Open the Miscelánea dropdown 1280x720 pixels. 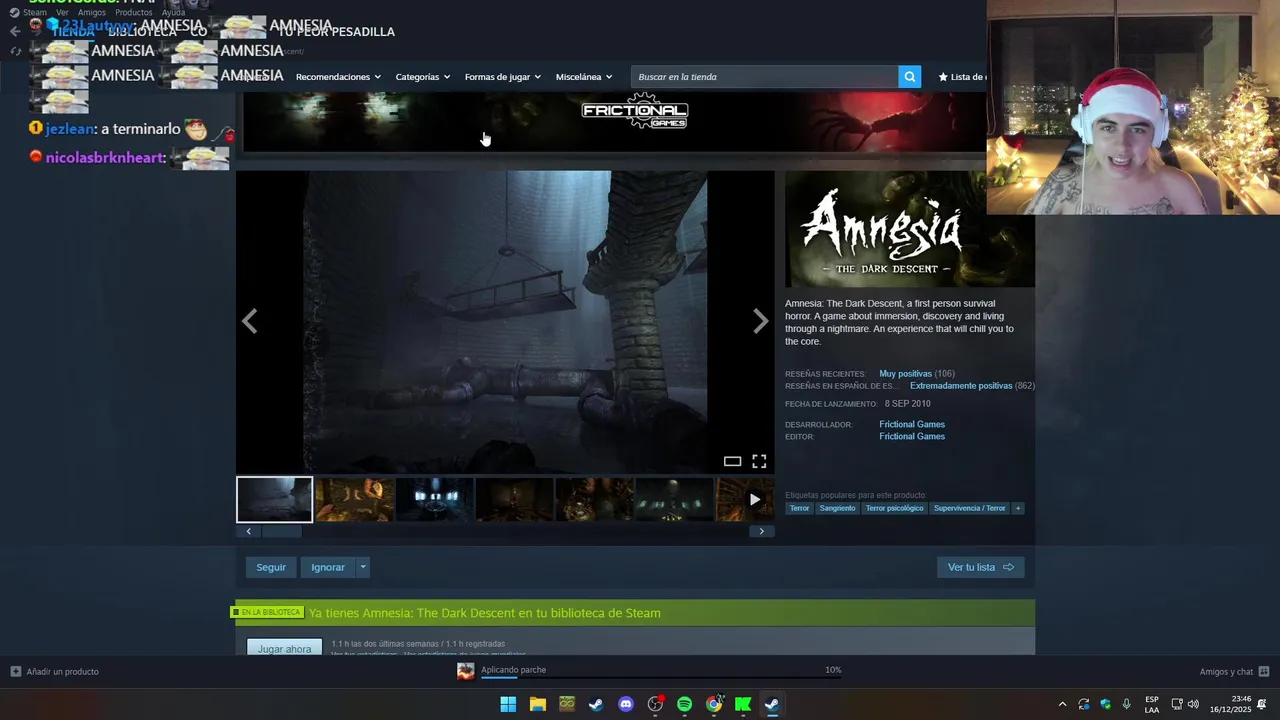coord(584,77)
